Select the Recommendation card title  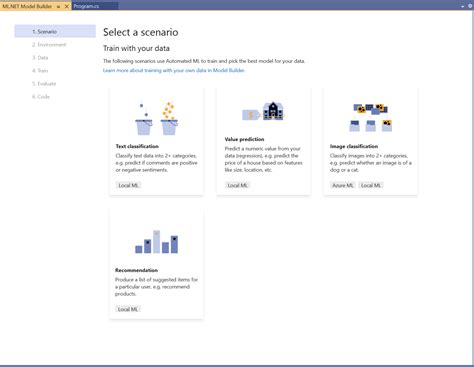(x=136, y=270)
